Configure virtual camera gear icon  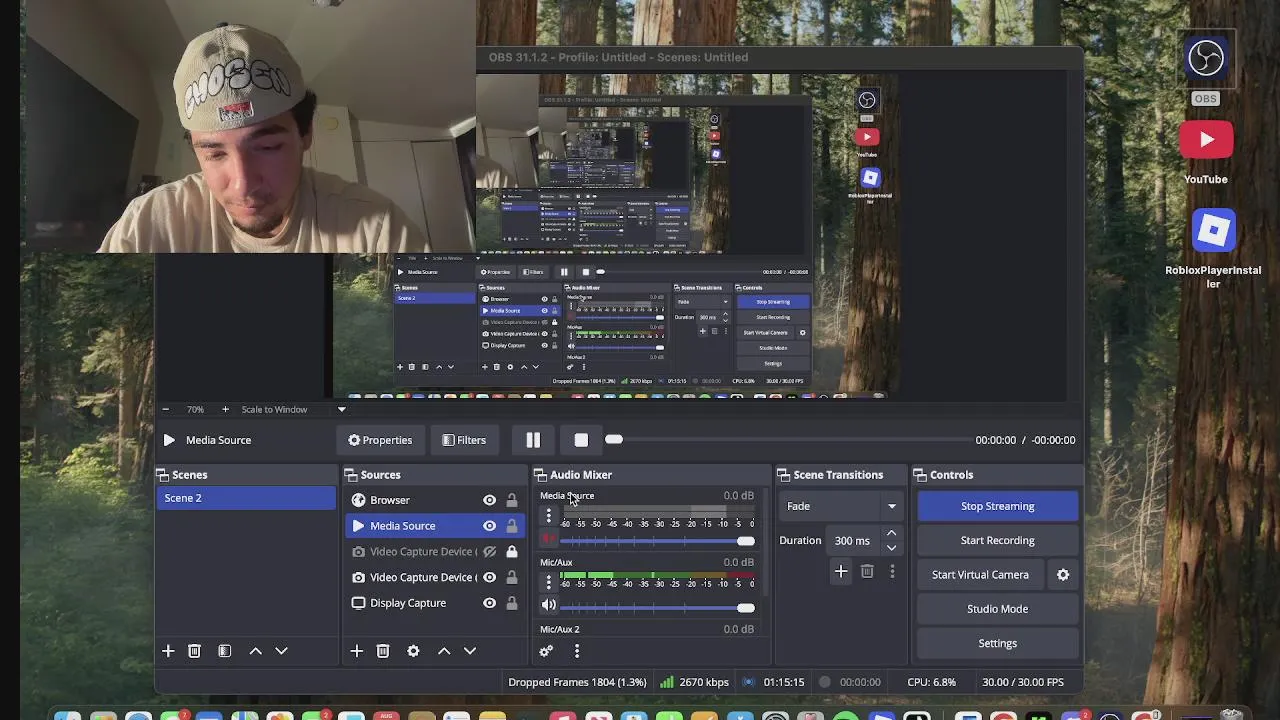coord(1063,575)
